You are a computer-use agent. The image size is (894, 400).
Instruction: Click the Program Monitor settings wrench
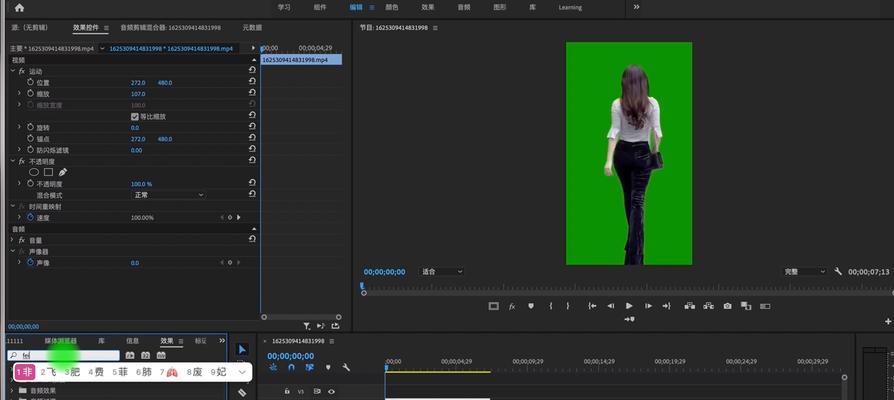838,272
